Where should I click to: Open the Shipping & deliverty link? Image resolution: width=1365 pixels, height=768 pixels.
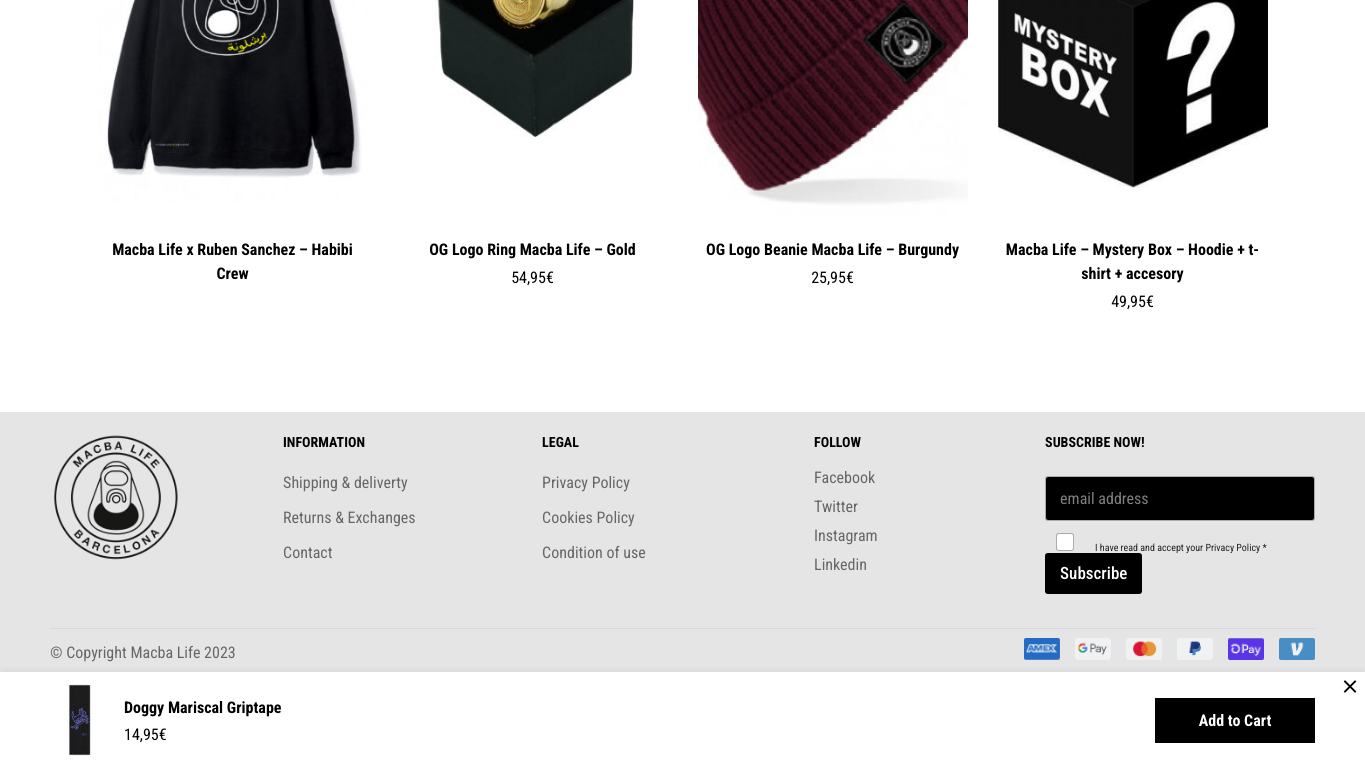click(x=345, y=482)
